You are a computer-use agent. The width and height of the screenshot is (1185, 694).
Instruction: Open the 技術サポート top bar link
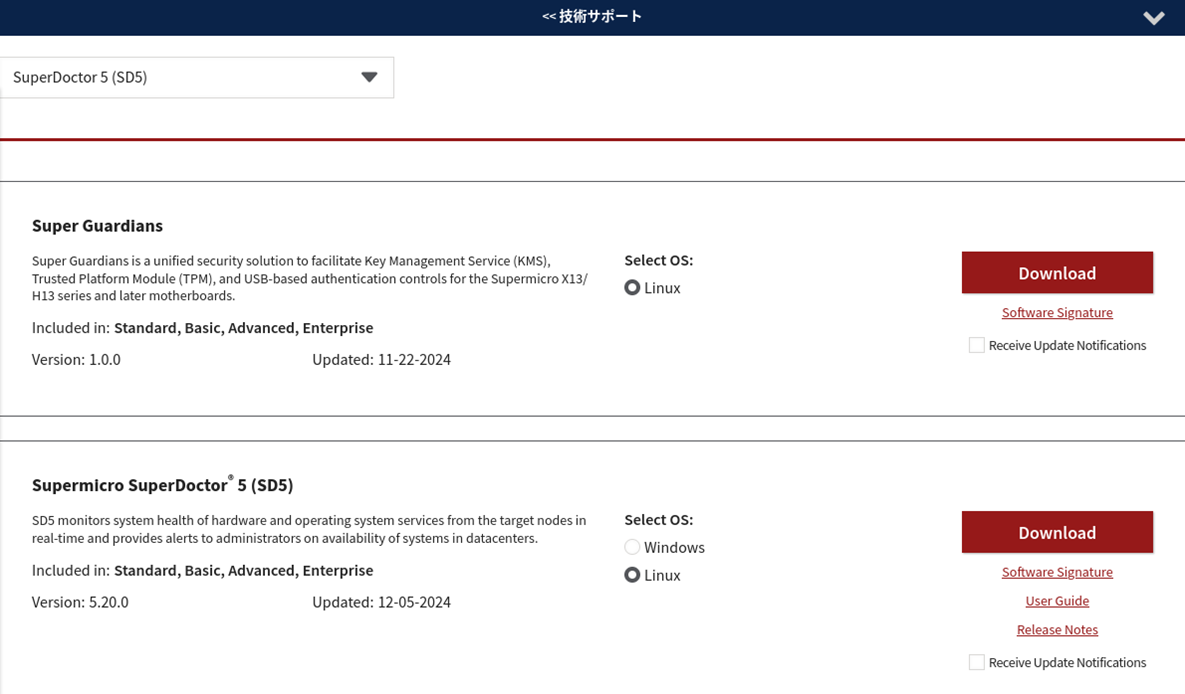(x=592, y=17)
